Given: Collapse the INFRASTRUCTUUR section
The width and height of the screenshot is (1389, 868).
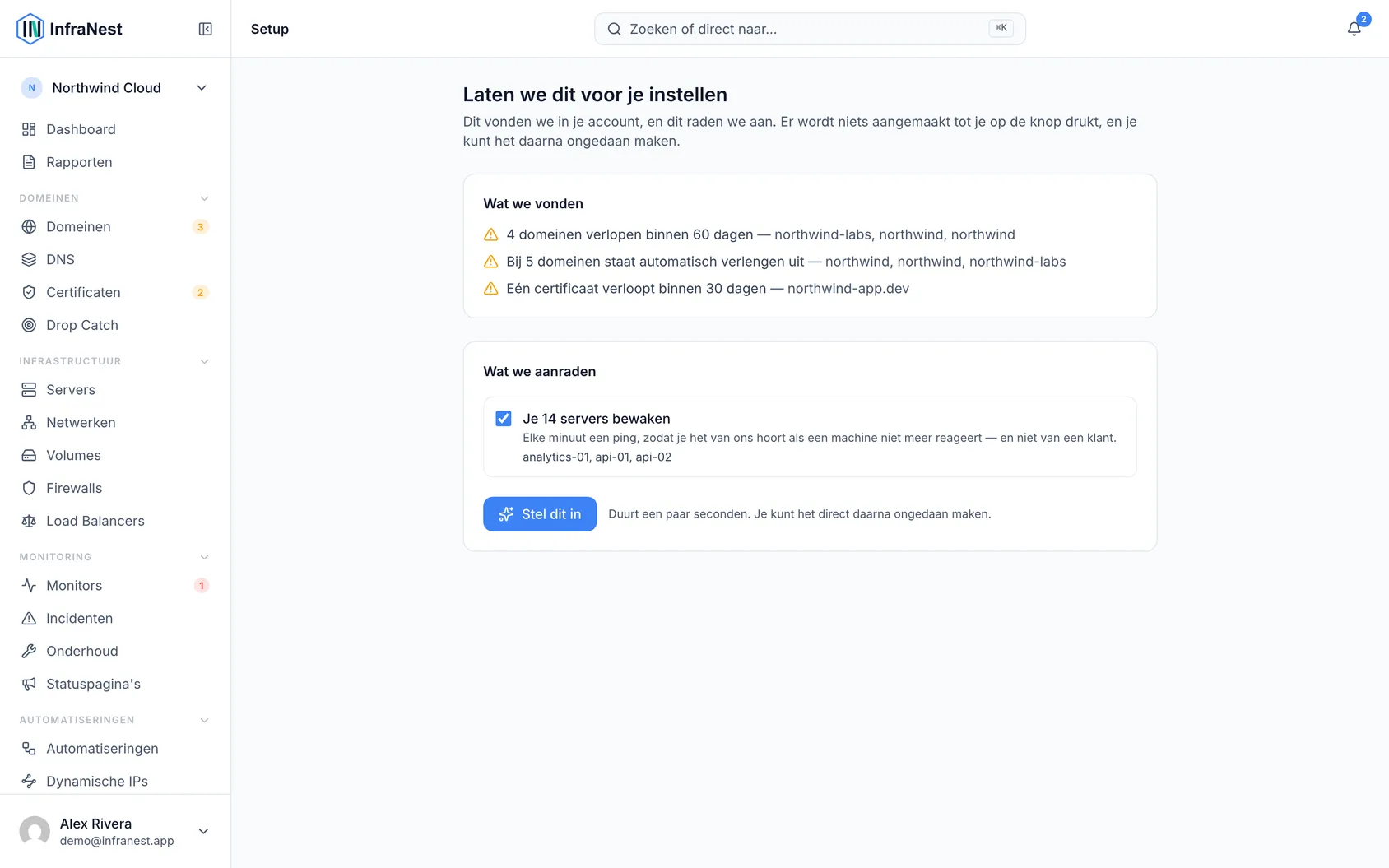Looking at the screenshot, I should tap(204, 361).
